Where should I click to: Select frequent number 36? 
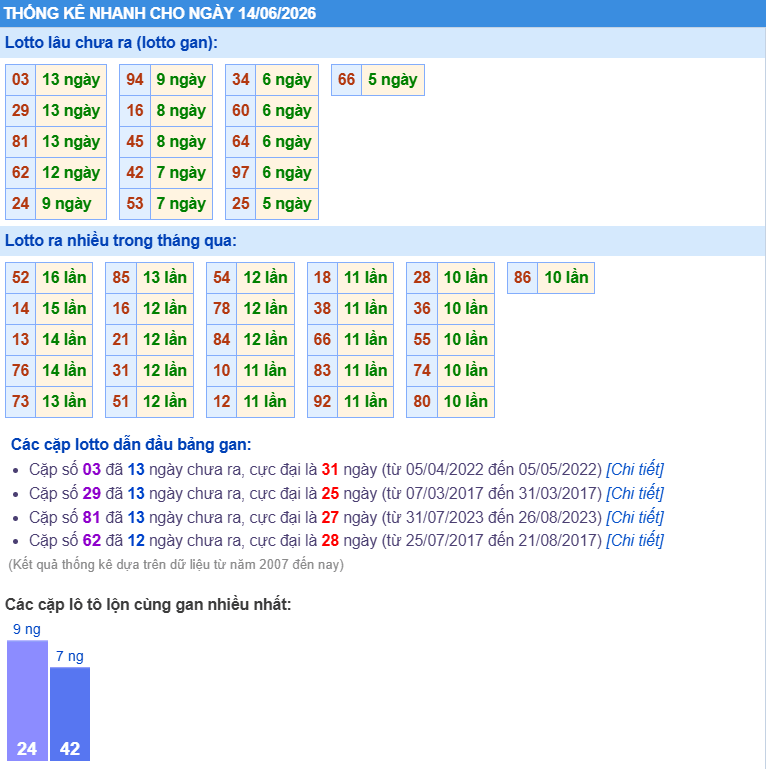pyautogui.click(x=422, y=308)
